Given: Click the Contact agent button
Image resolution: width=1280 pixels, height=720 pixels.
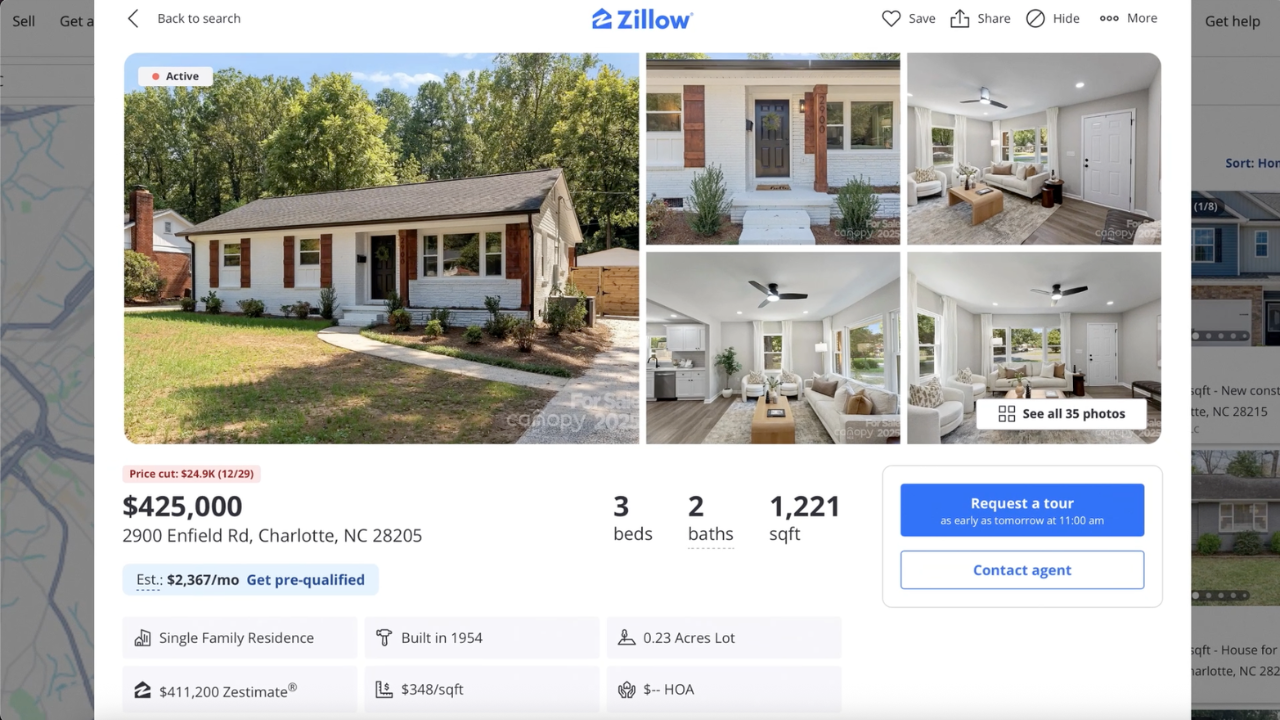Looking at the screenshot, I should coord(1022,570).
